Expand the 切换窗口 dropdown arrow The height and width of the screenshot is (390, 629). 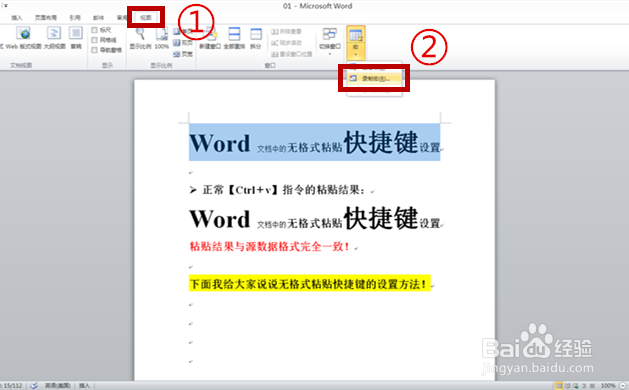coord(330,54)
